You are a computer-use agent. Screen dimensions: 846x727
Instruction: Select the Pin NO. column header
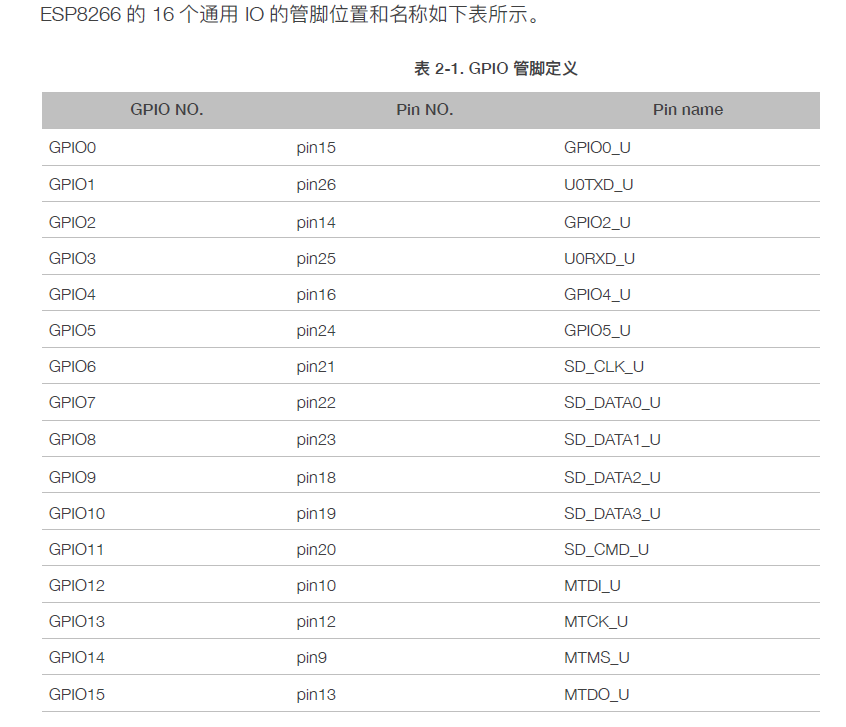[425, 110]
